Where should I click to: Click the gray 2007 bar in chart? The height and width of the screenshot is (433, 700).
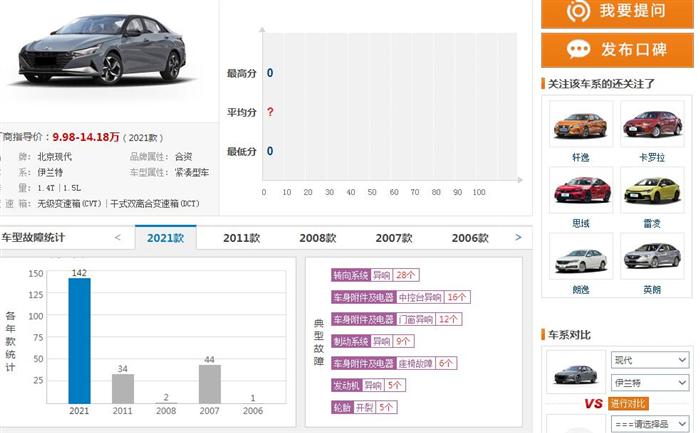[x=210, y=384]
